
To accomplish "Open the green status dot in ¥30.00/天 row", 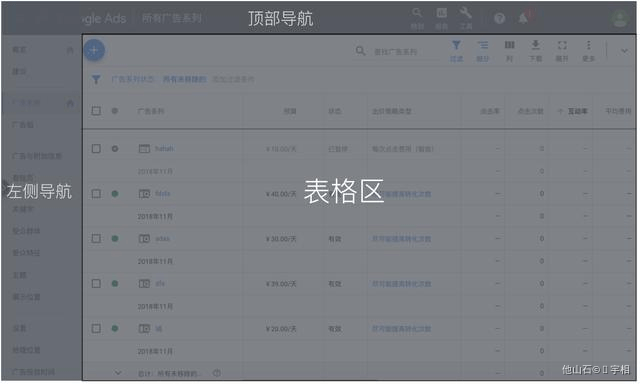I will click(115, 238).
